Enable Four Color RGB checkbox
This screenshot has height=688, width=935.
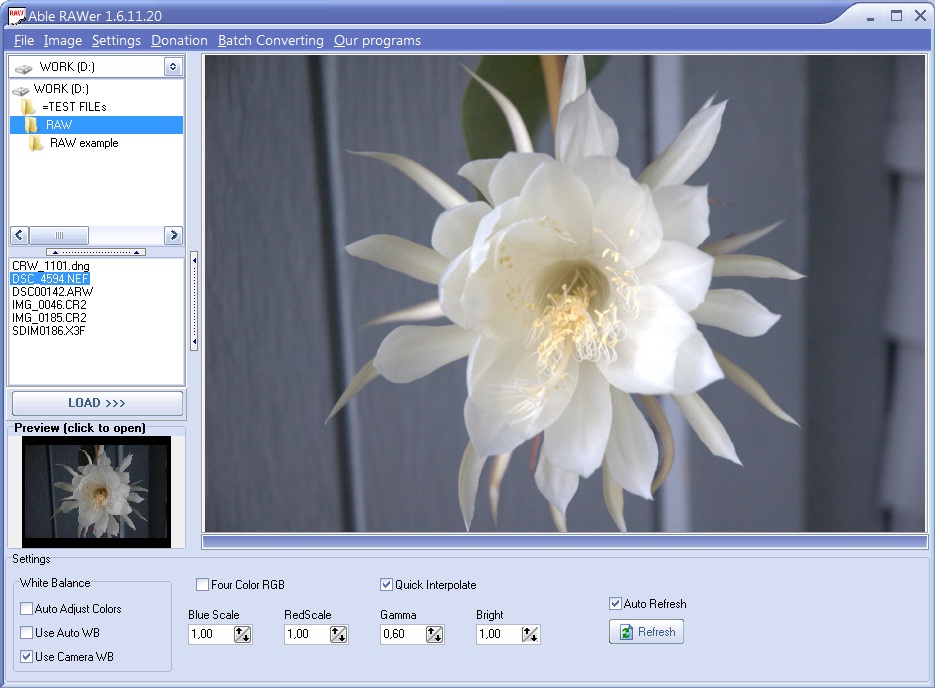(203, 585)
